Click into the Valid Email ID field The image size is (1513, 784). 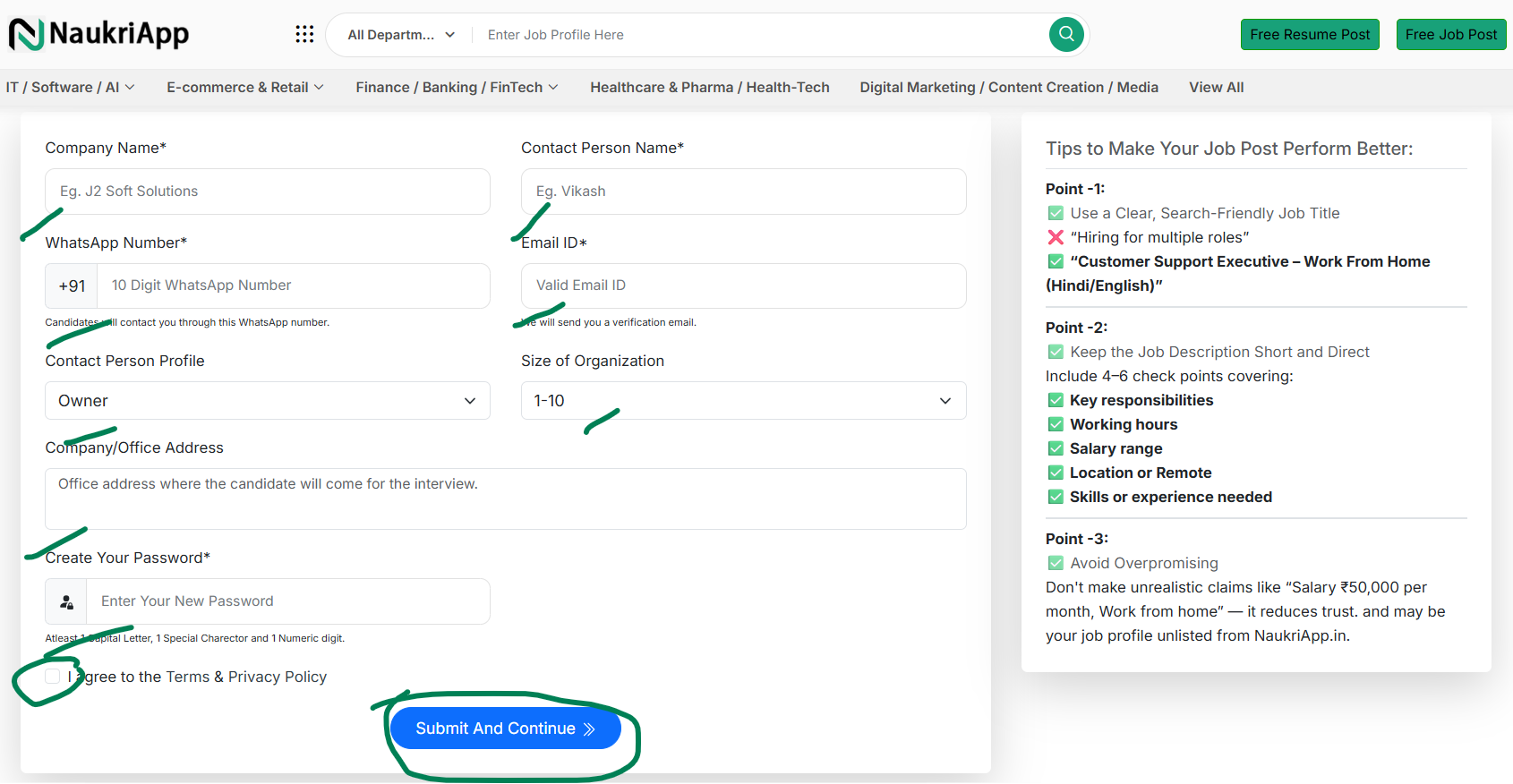pyautogui.click(x=743, y=286)
